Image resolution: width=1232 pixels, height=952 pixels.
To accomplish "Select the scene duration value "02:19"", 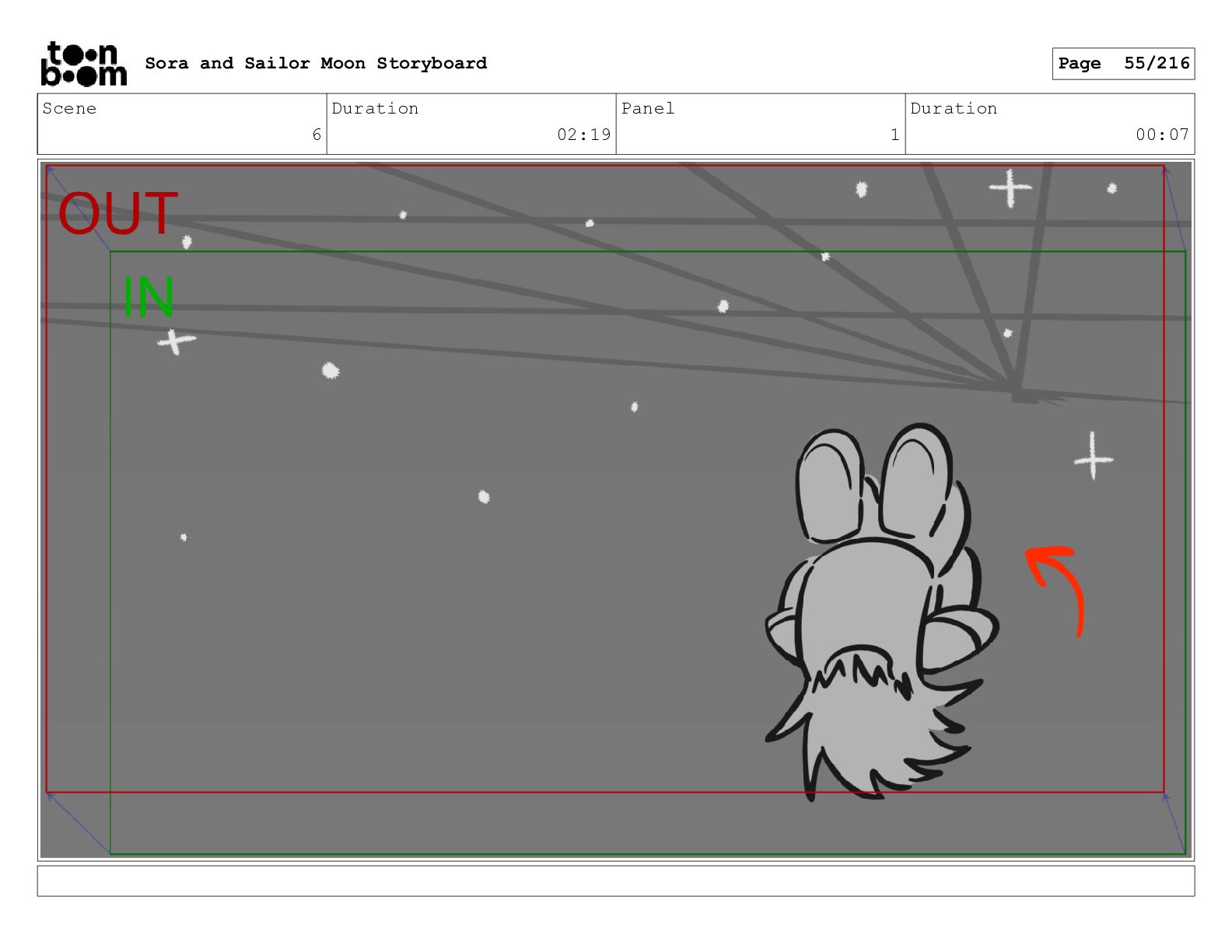I will 584,135.
